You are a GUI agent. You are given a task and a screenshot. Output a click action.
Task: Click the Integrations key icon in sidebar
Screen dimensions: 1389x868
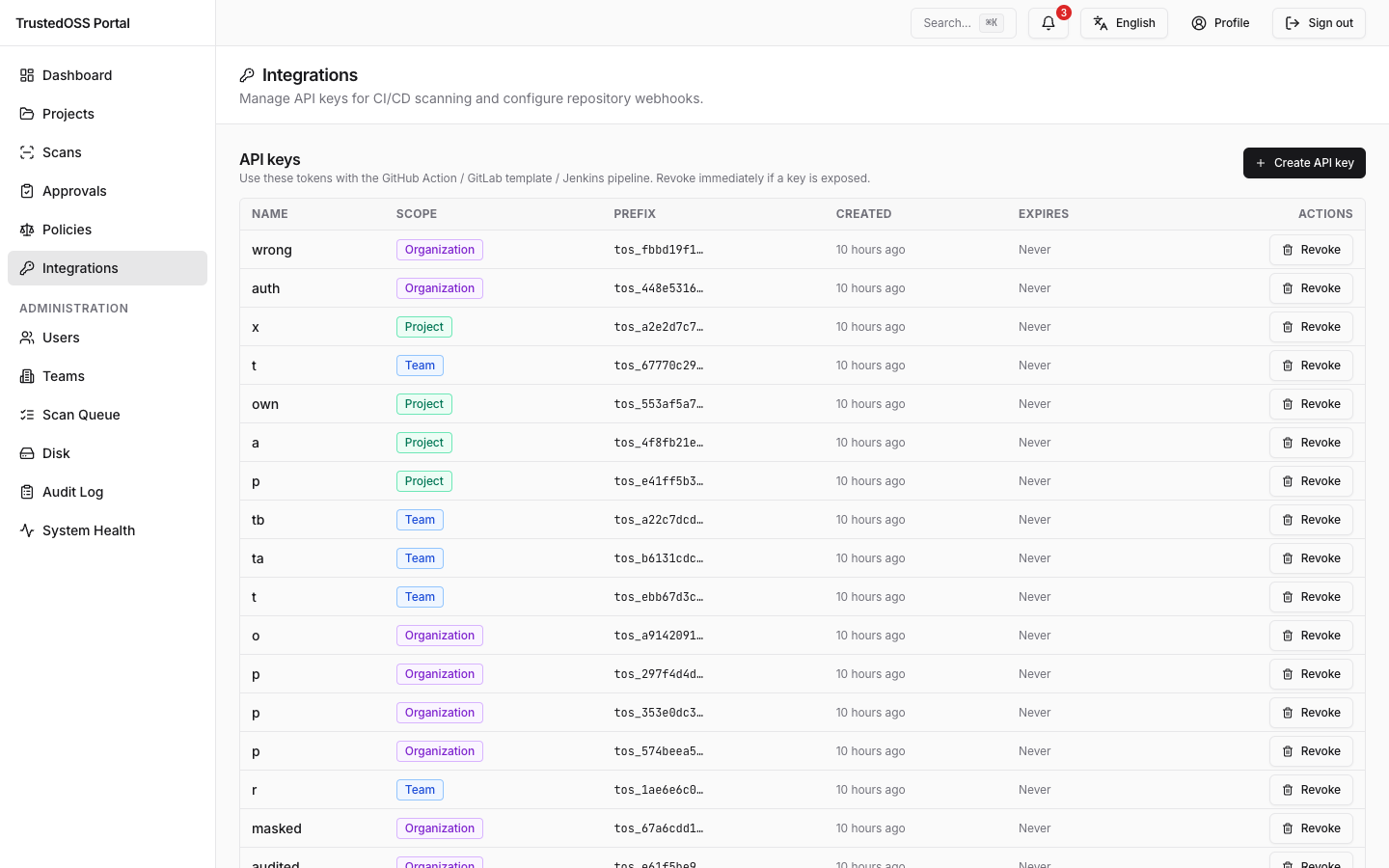click(27, 268)
